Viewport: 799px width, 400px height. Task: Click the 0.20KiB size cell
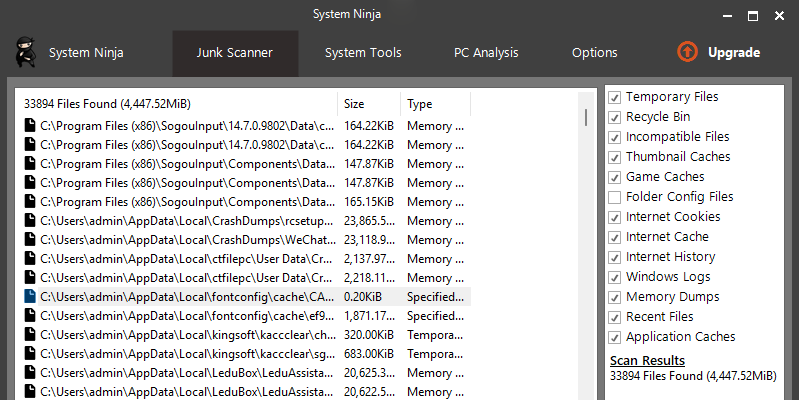(x=363, y=297)
